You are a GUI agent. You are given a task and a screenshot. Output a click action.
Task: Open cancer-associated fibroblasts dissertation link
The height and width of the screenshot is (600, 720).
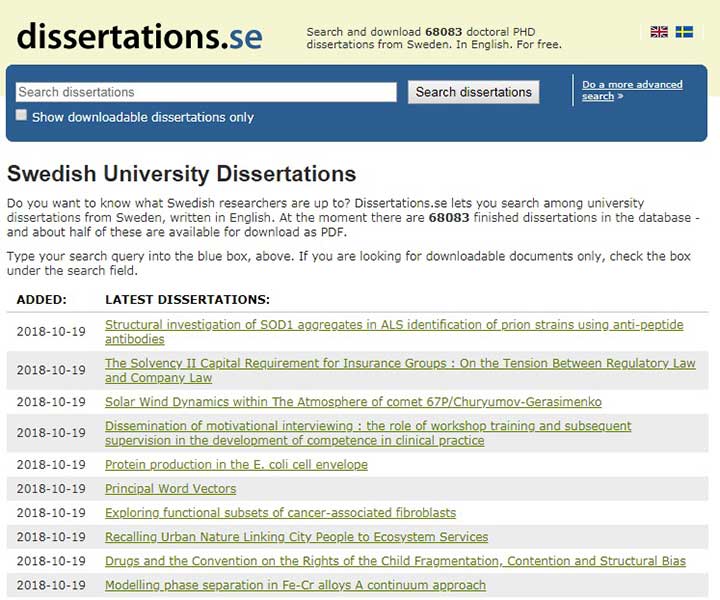point(280,513)
